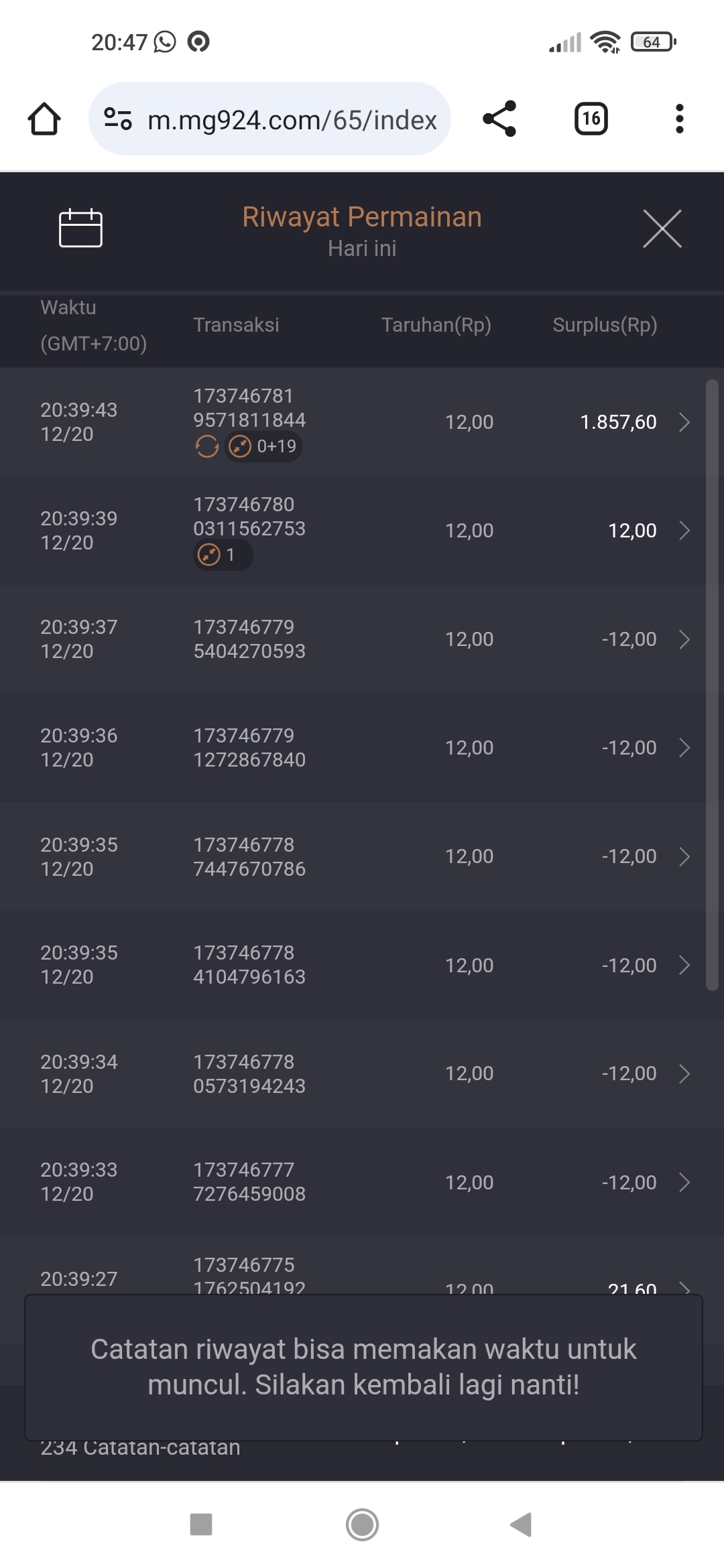The image size is (724, 1568).
Task: Open the browser three-dot menu
Action: coord(679,119)
